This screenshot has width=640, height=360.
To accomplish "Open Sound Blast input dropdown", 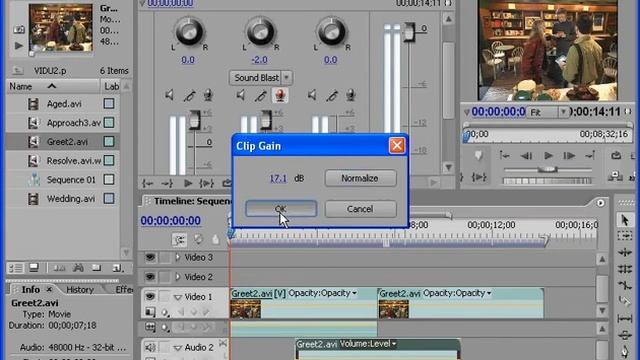I will point(287,78).
